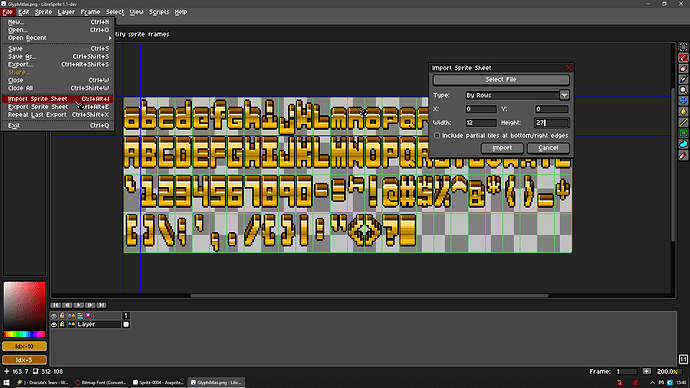Select the Line tool
Image resolution: width=690 pixels, height=388 pixels.
click(x=683, y=122)
